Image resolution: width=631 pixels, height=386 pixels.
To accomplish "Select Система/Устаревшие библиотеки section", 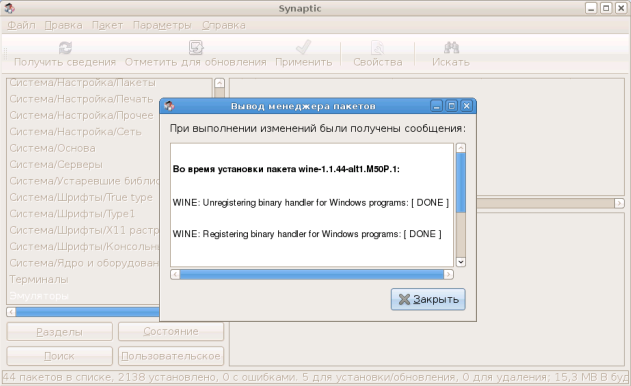I will click(83, 181).
